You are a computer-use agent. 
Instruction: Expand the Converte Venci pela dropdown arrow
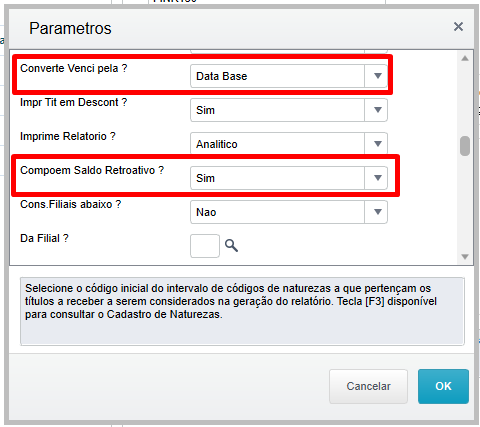pos(377,76)
